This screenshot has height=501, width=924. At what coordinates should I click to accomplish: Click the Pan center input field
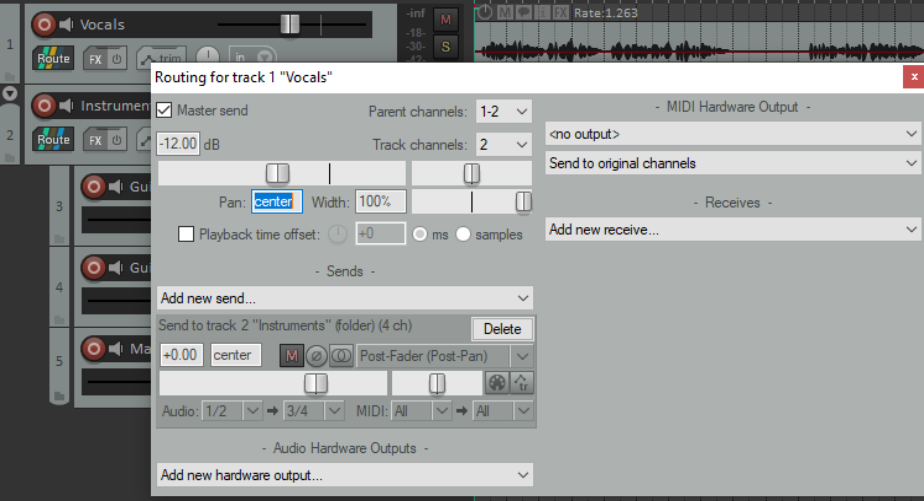(276, 202)
